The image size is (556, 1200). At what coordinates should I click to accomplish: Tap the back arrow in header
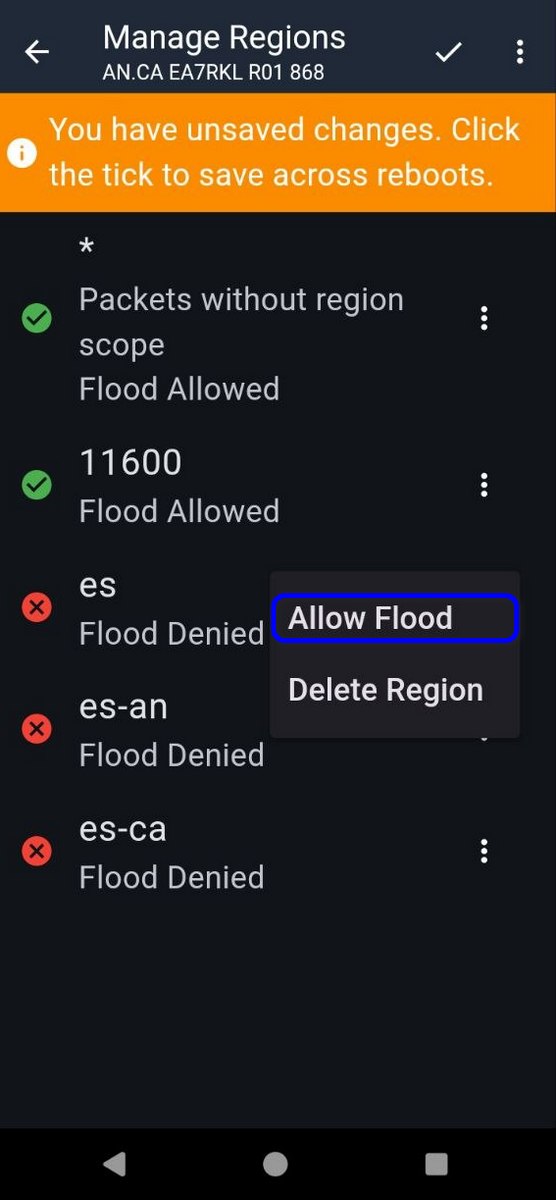point(37,52)
